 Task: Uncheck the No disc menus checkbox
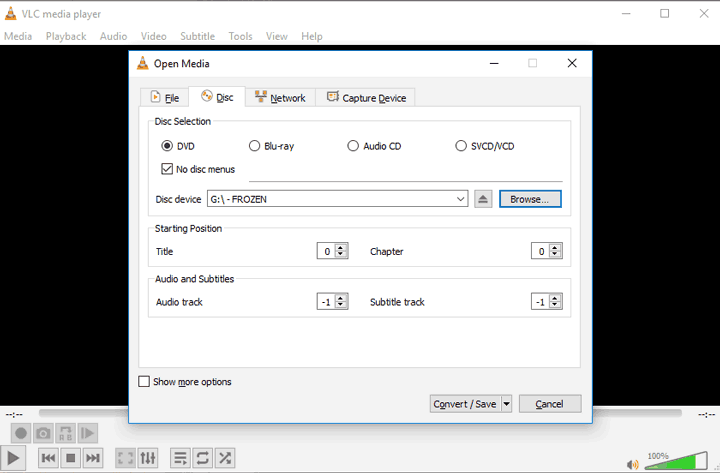click(x=167, y=169)
